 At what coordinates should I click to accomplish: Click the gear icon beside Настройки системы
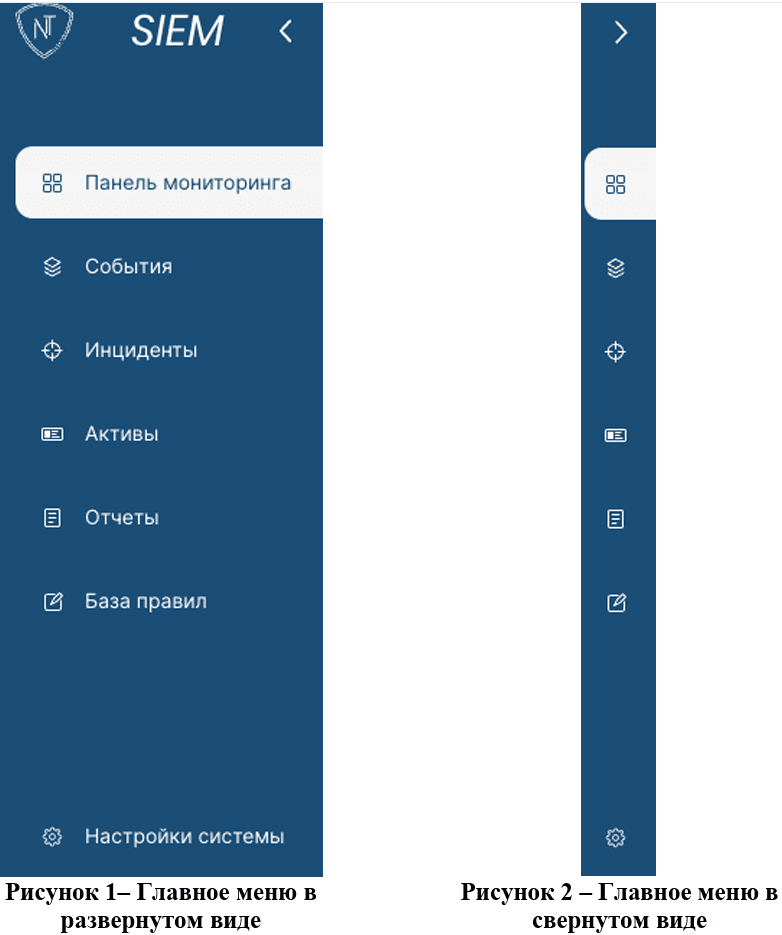point(52,837)
